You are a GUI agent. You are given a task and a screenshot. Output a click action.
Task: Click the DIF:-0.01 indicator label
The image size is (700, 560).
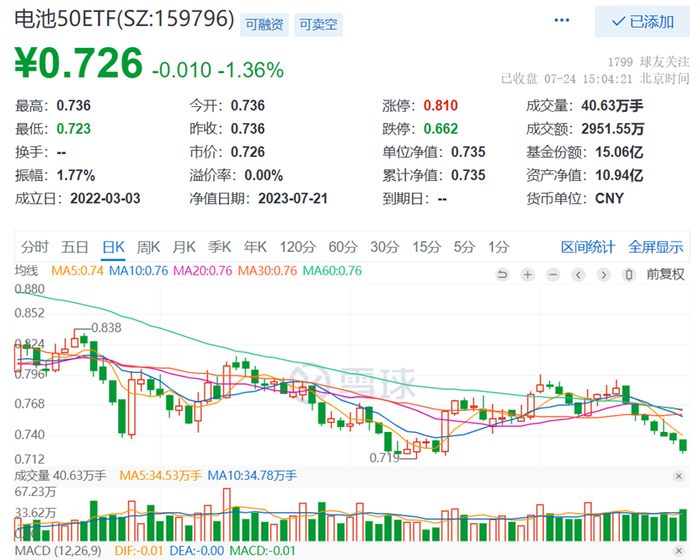tap(138, 551)
